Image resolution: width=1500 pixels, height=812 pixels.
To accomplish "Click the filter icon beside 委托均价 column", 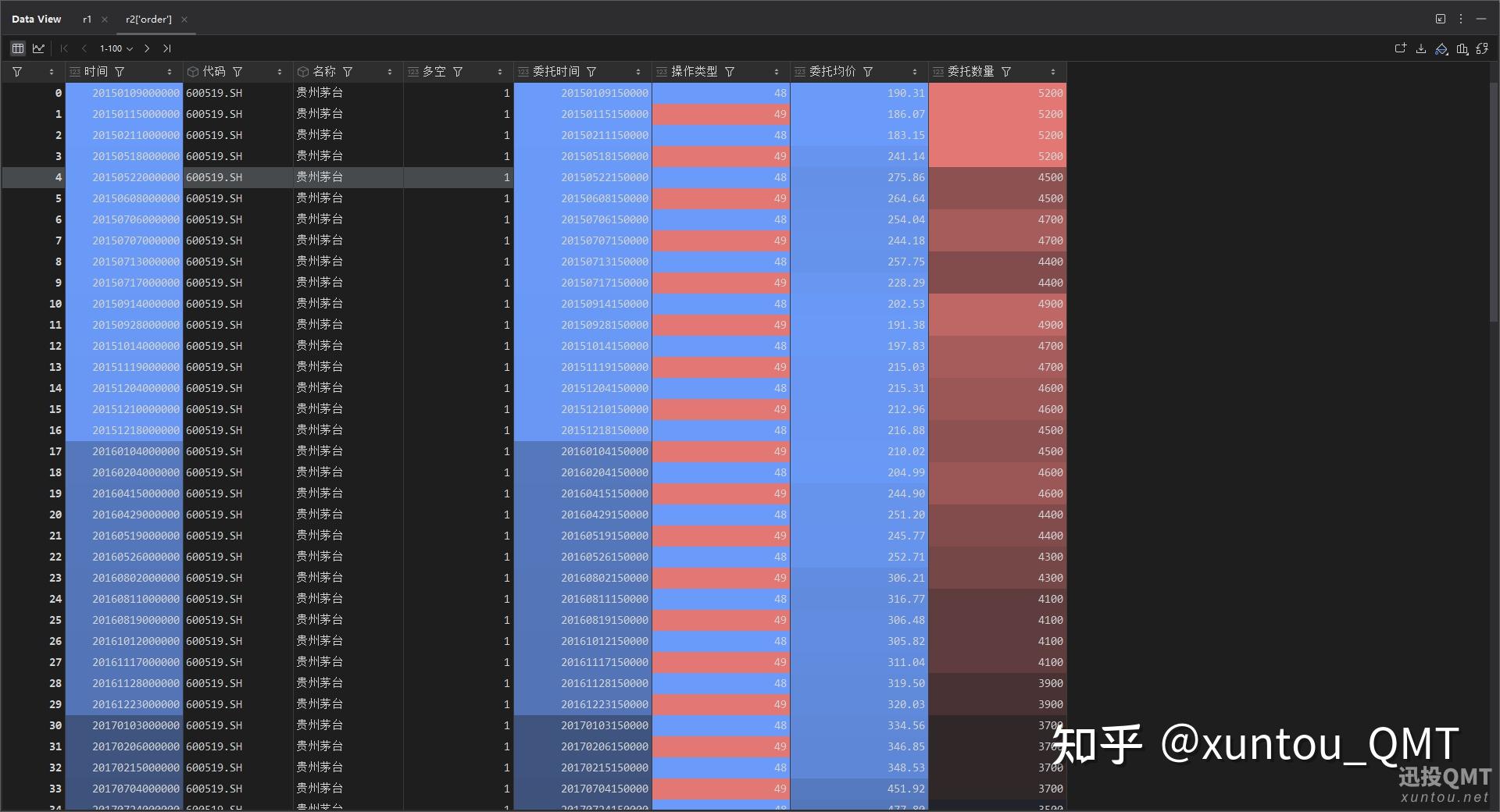I will click(x=868, y=71).
